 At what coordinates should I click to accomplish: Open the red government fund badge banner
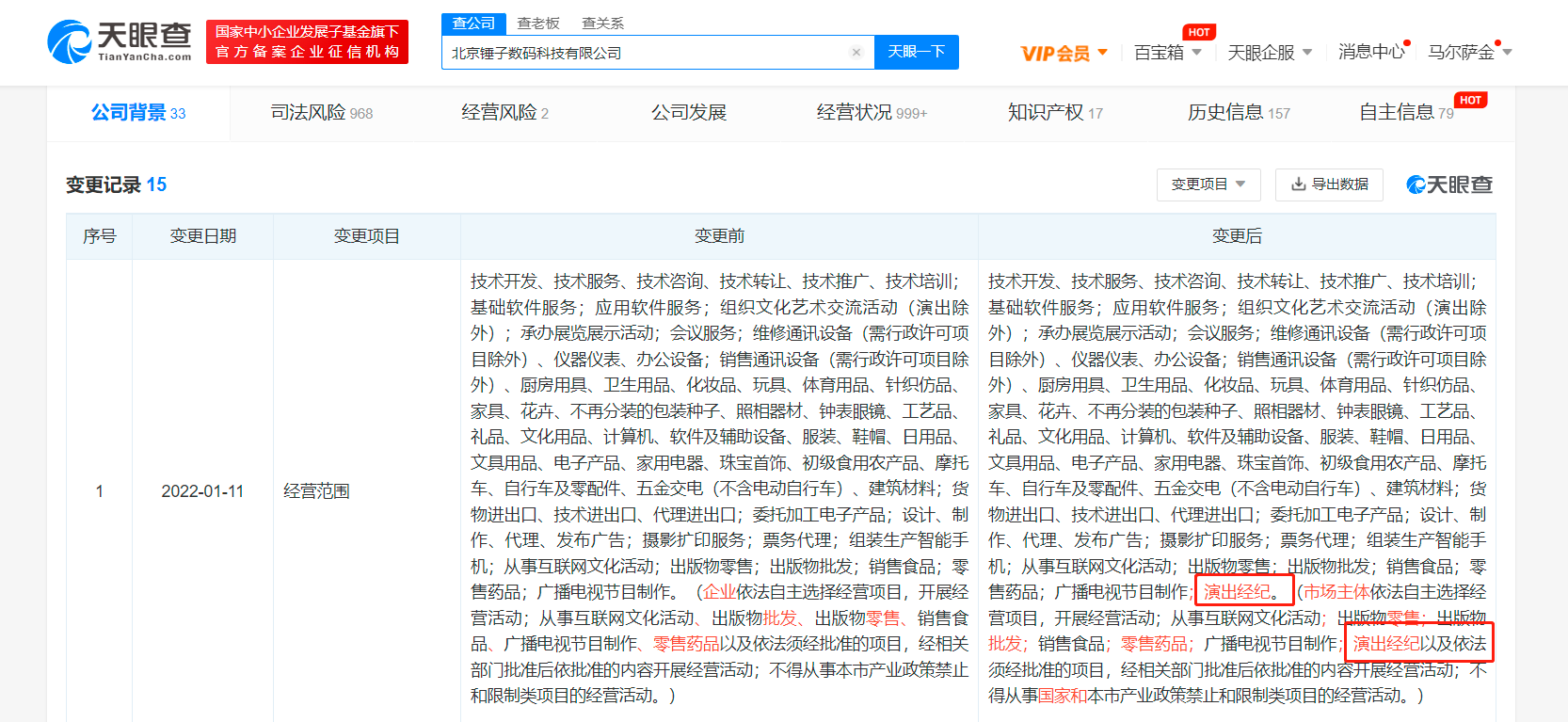[x=307, y=42]
